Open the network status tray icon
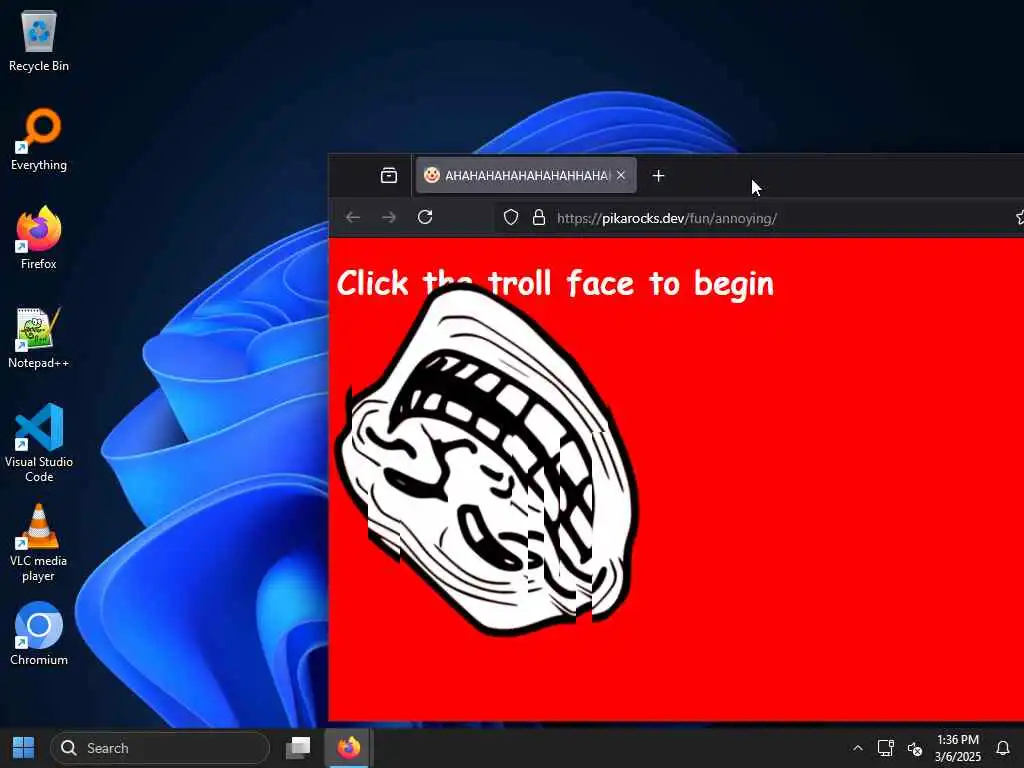This screenshot has height=768, width=1024. click(886, 748)
